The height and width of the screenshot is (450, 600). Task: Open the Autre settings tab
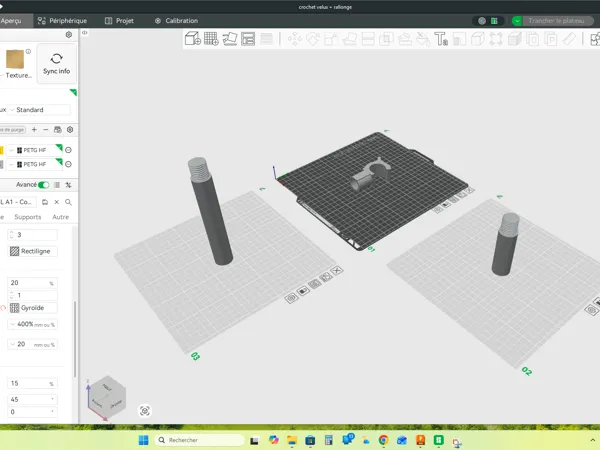(x=60, y=217)
